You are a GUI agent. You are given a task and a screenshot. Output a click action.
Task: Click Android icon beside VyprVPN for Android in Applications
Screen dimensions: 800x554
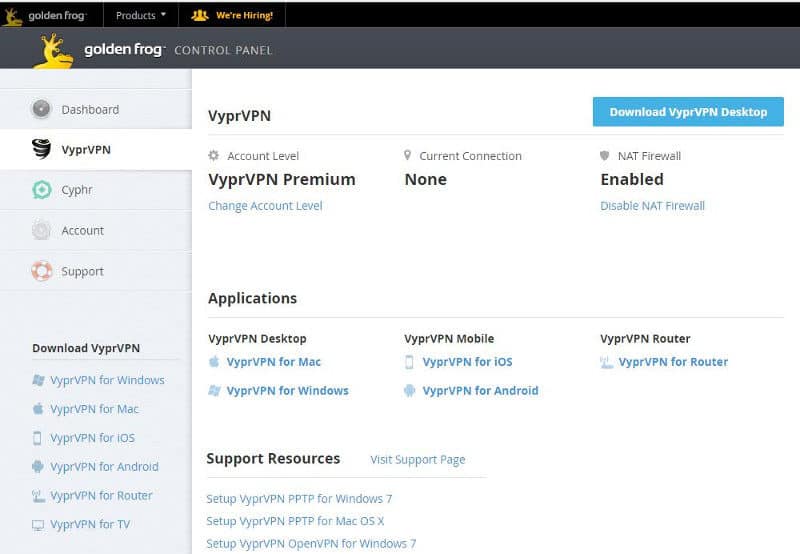point(409,391)
